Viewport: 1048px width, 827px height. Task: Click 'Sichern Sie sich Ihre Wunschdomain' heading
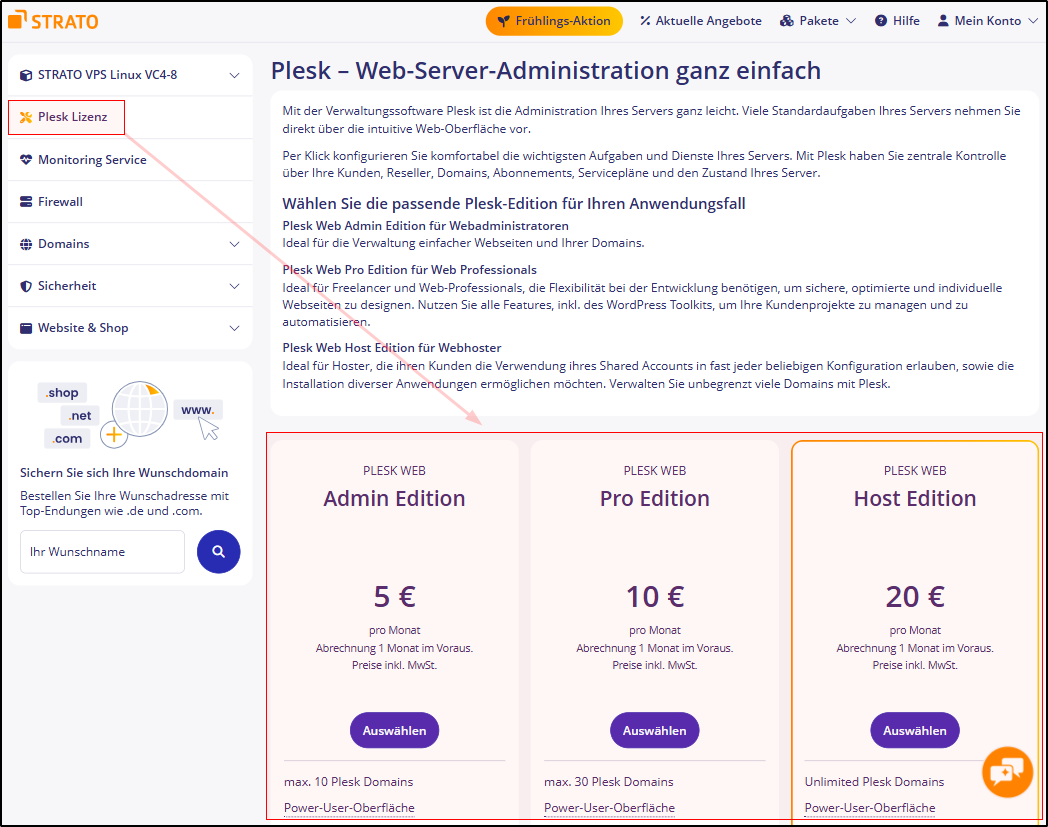(124, 473)
